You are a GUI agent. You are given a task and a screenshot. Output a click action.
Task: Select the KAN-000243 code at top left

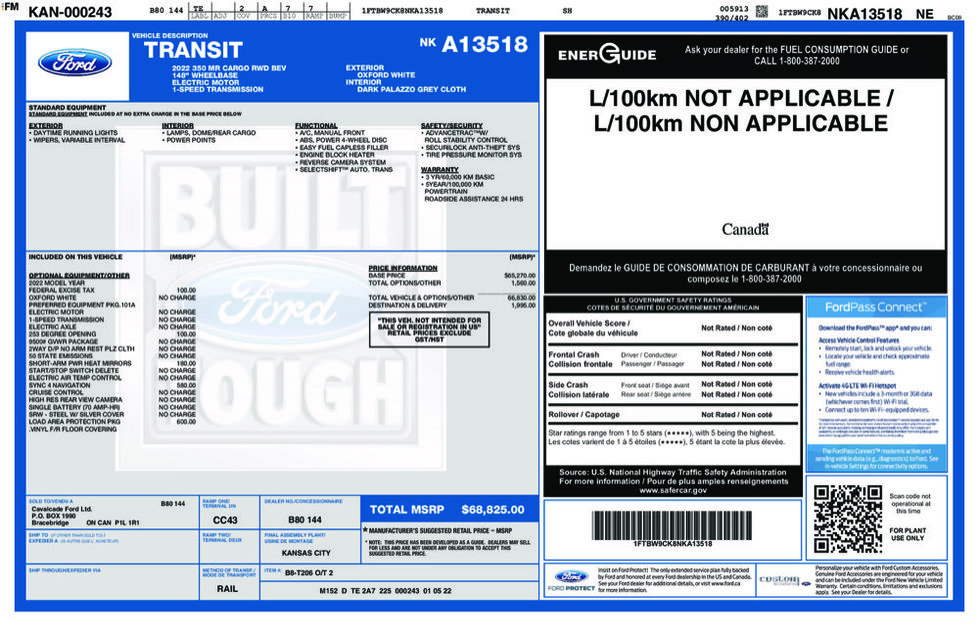[70, 12]
